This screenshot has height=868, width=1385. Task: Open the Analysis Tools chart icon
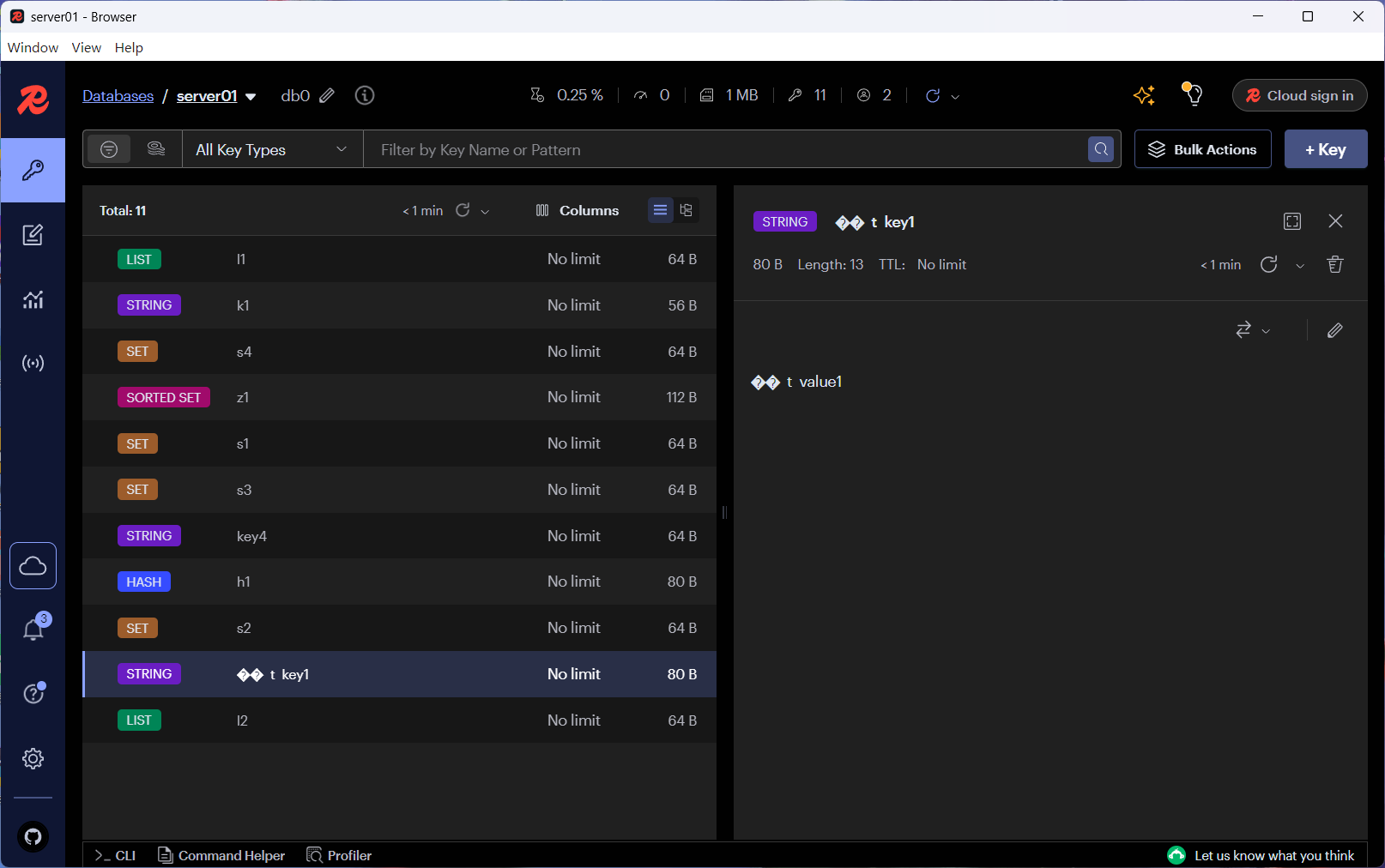coord(33,299)
